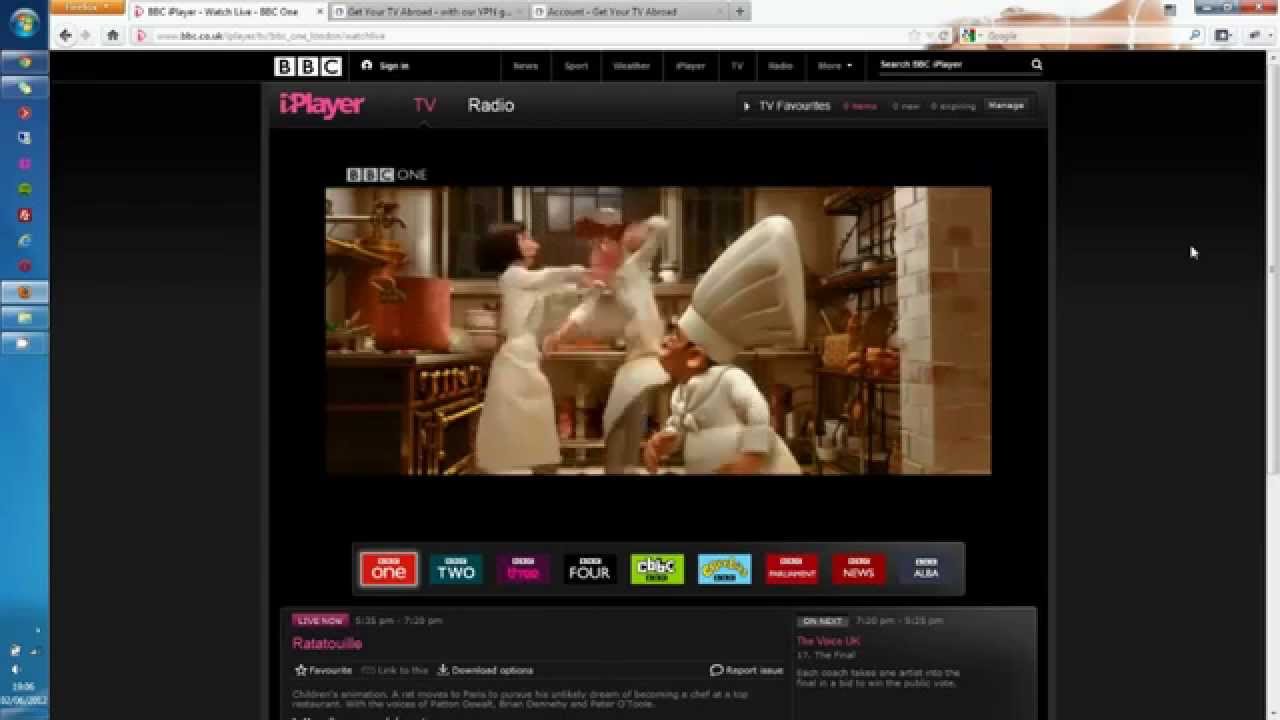
Task: Click Report issue link
Action: coord(747,670)
